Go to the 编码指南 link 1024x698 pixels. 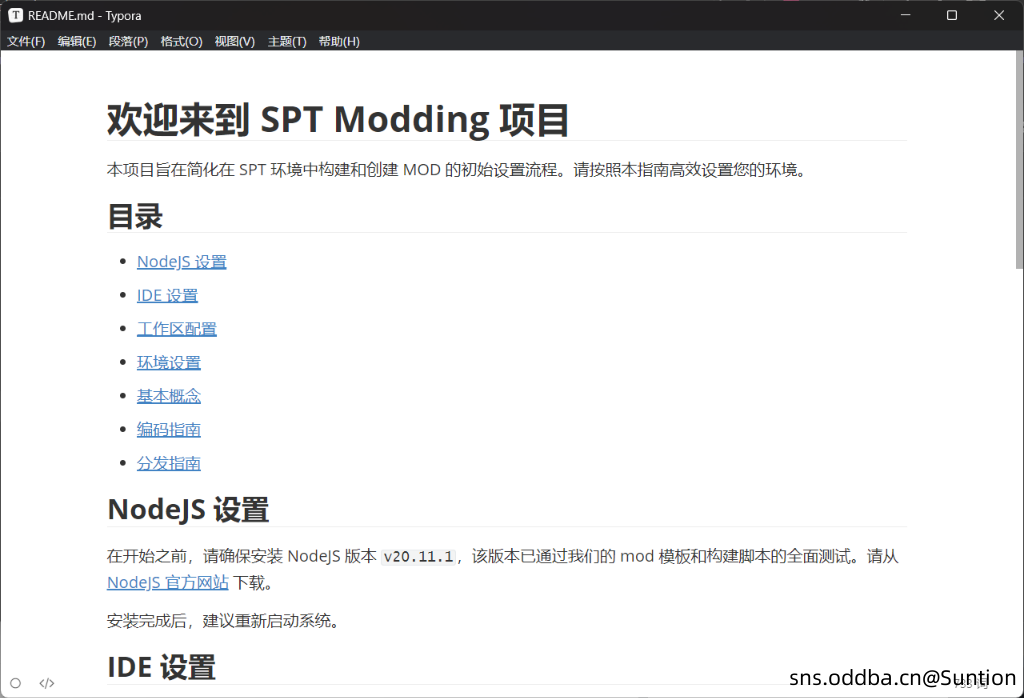pyautogui.click(x=168, y=430)
